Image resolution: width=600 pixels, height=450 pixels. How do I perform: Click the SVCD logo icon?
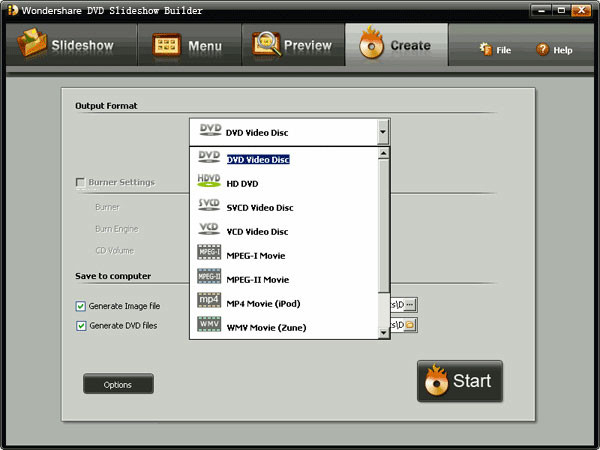209,205
